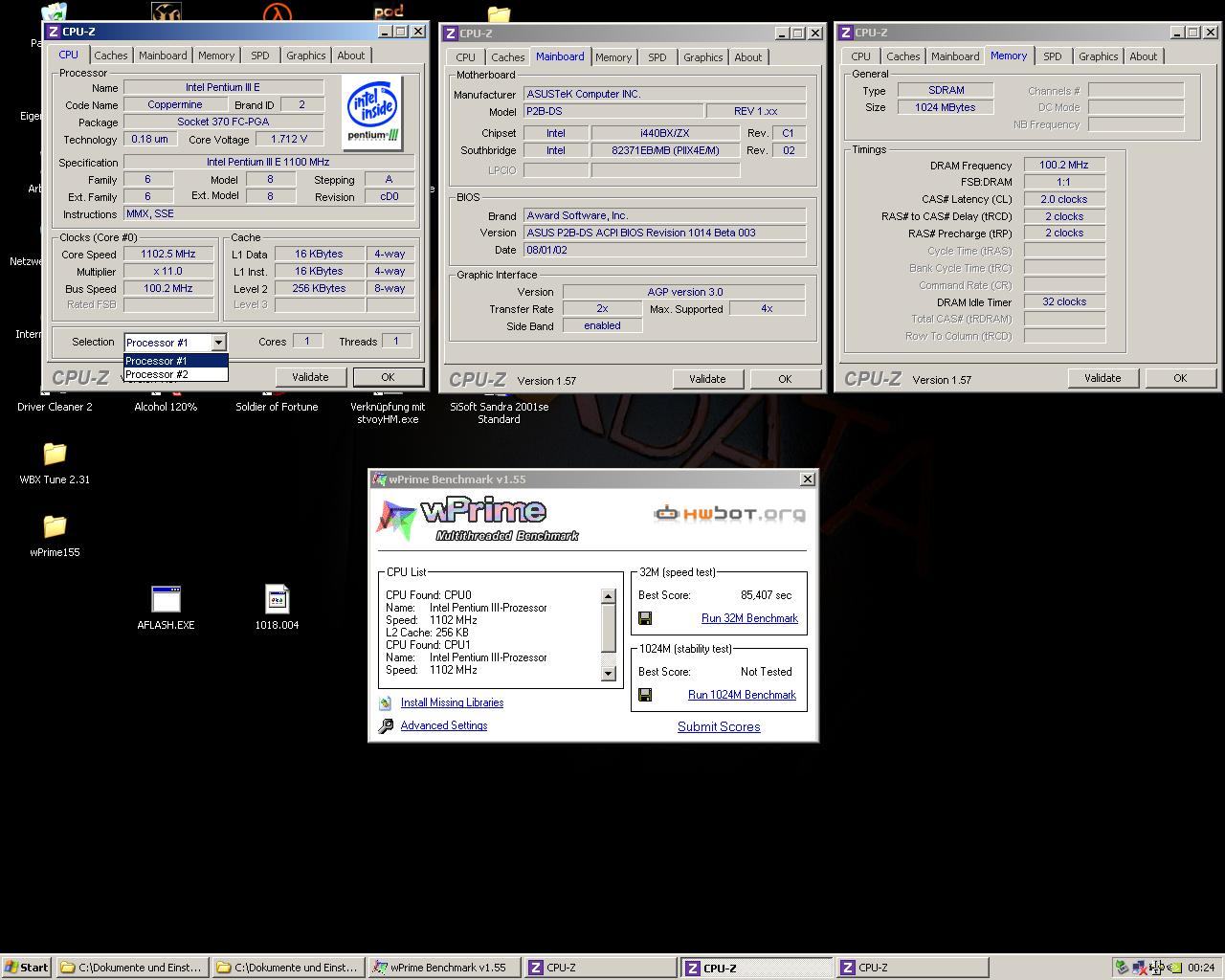Image resolution: width=1225 pixels, height=980 pixels.
Task: Click Validate in the Mainboard CPU-Z window
Action: [707, 379]
